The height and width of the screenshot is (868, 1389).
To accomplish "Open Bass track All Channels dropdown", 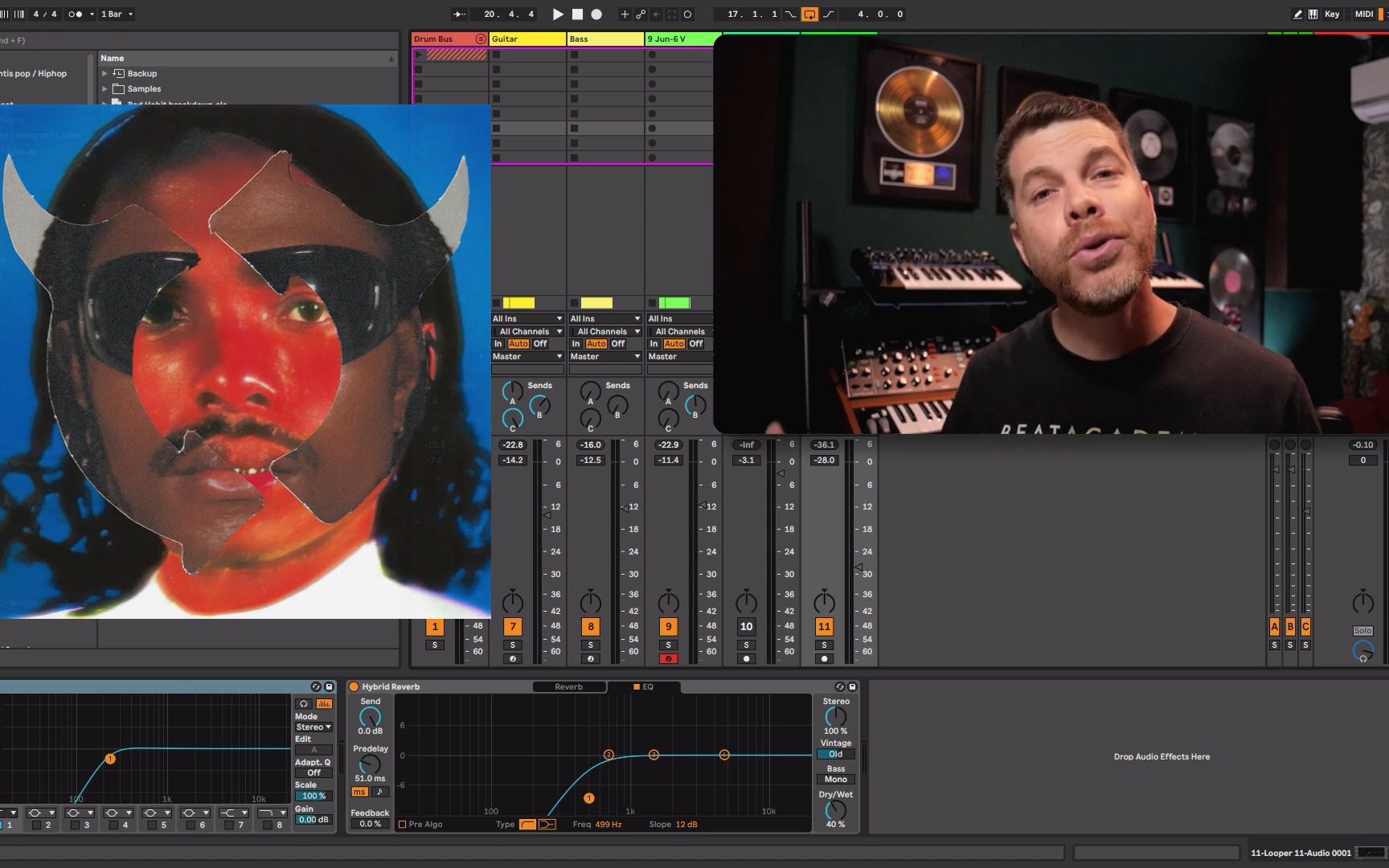I will pos(605,331).
